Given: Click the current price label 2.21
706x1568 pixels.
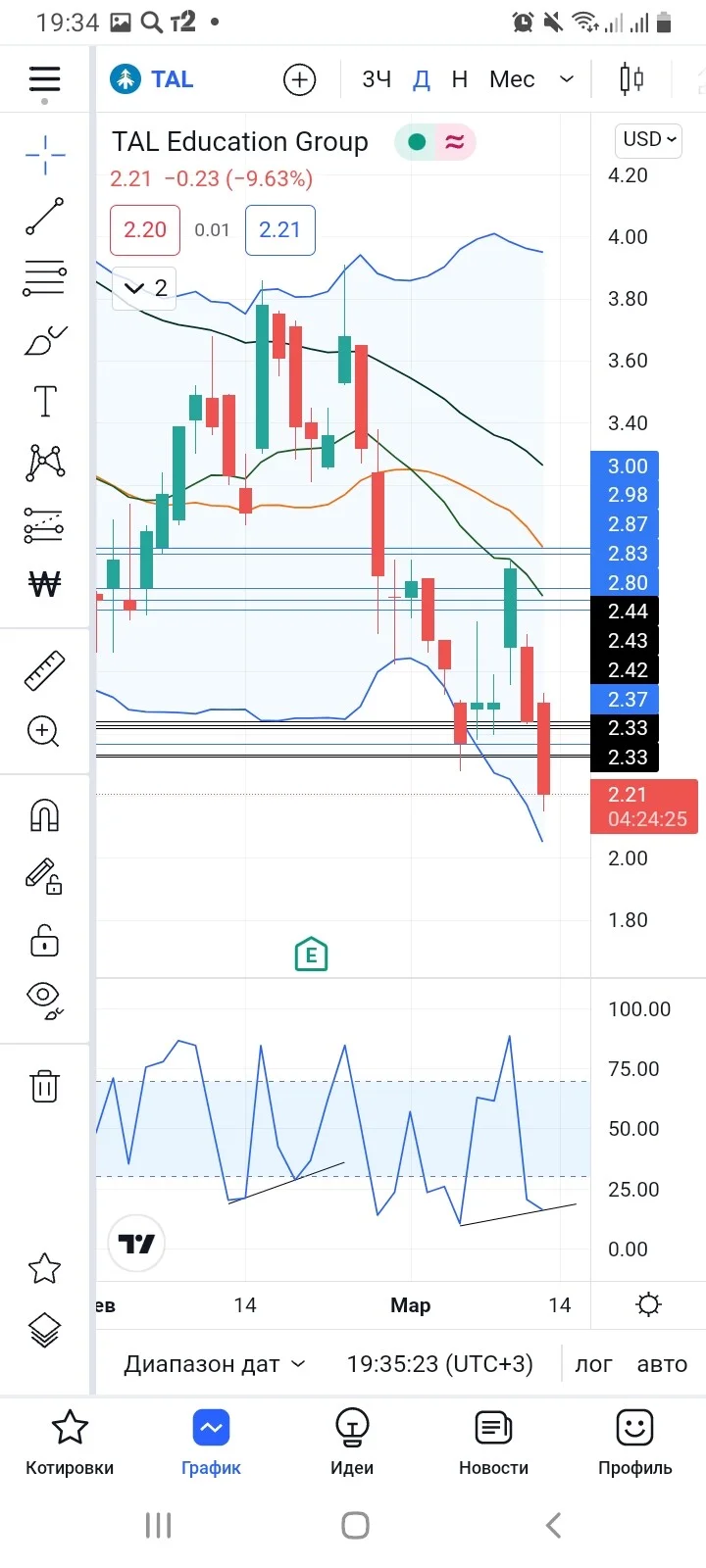Looking at the screenshot, I should pos(644,807).
